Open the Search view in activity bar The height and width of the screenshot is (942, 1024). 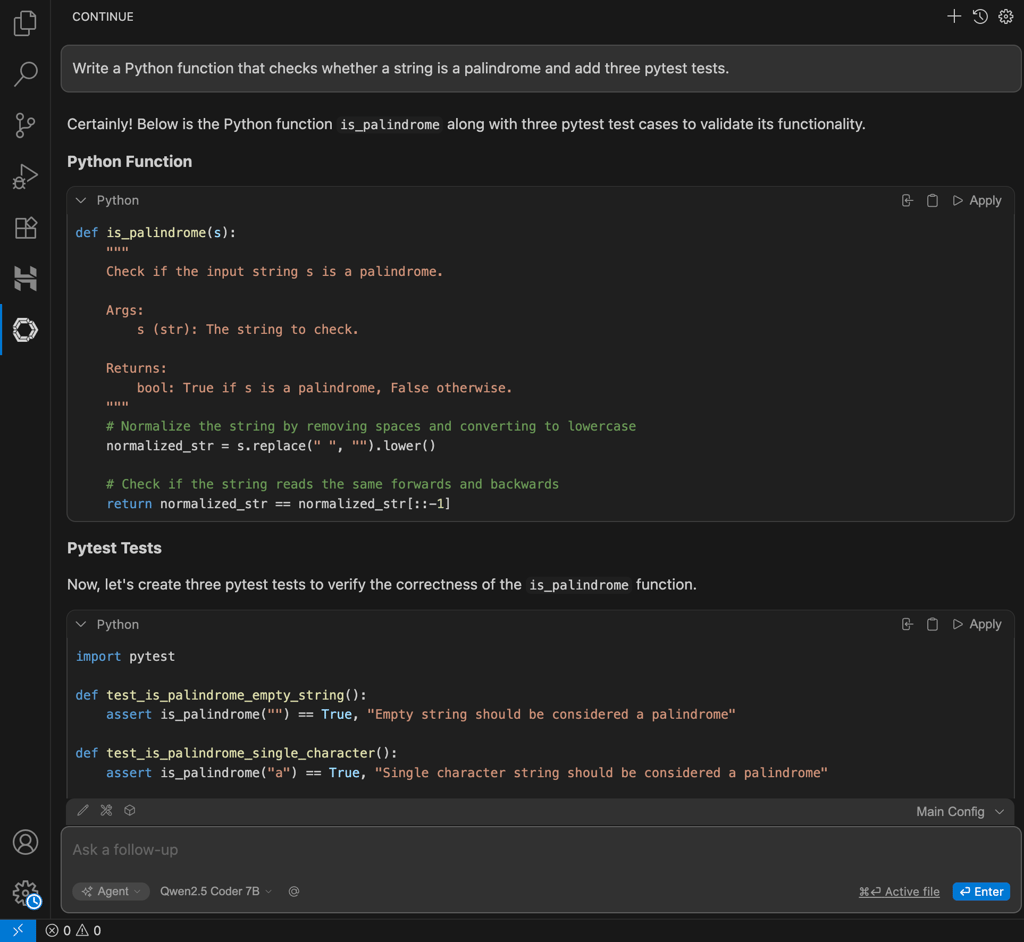(x=25, y=74)
